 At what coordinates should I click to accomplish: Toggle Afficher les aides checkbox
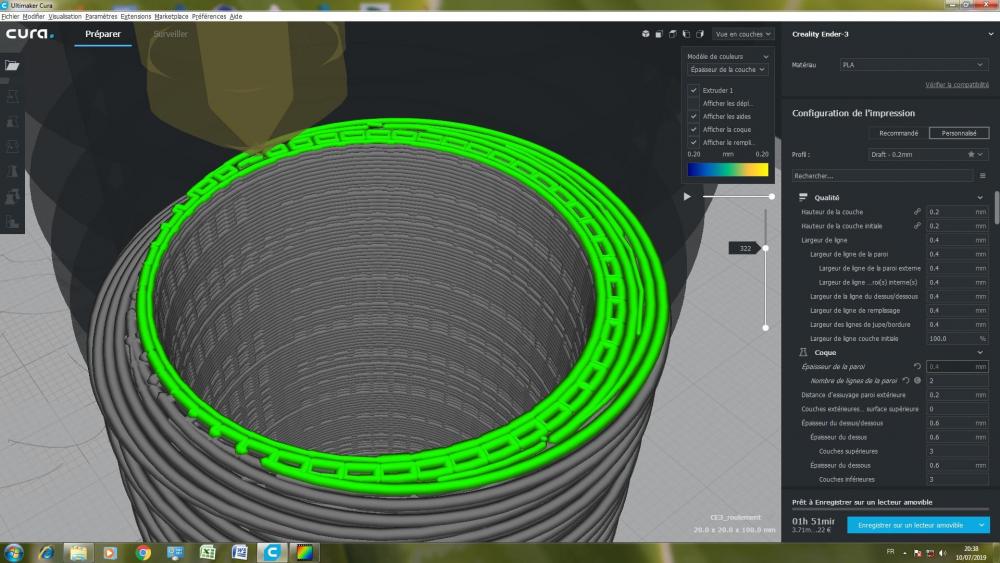[693, 116]
